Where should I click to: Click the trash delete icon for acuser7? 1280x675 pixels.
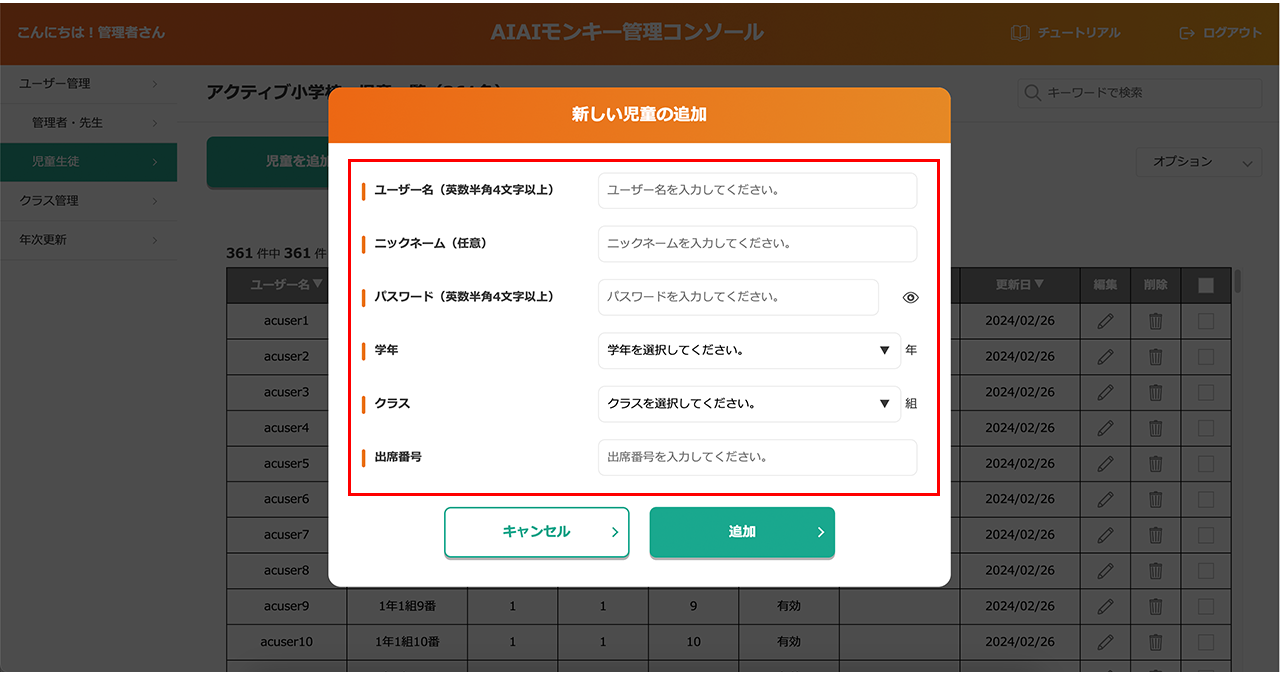pyautogui.click(x=1155, y=535)
